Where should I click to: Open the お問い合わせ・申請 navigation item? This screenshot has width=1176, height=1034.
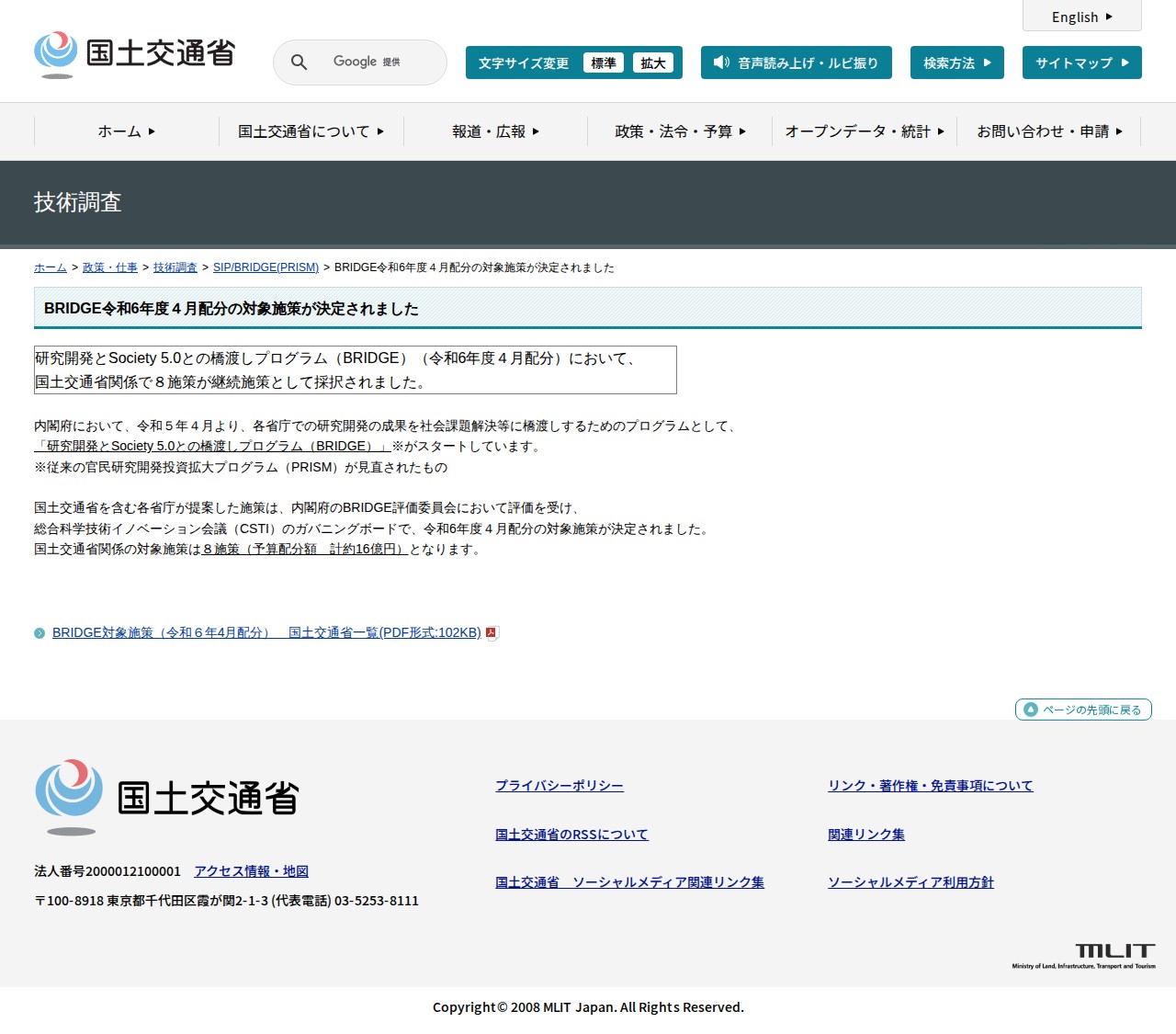click(1049, 131)
